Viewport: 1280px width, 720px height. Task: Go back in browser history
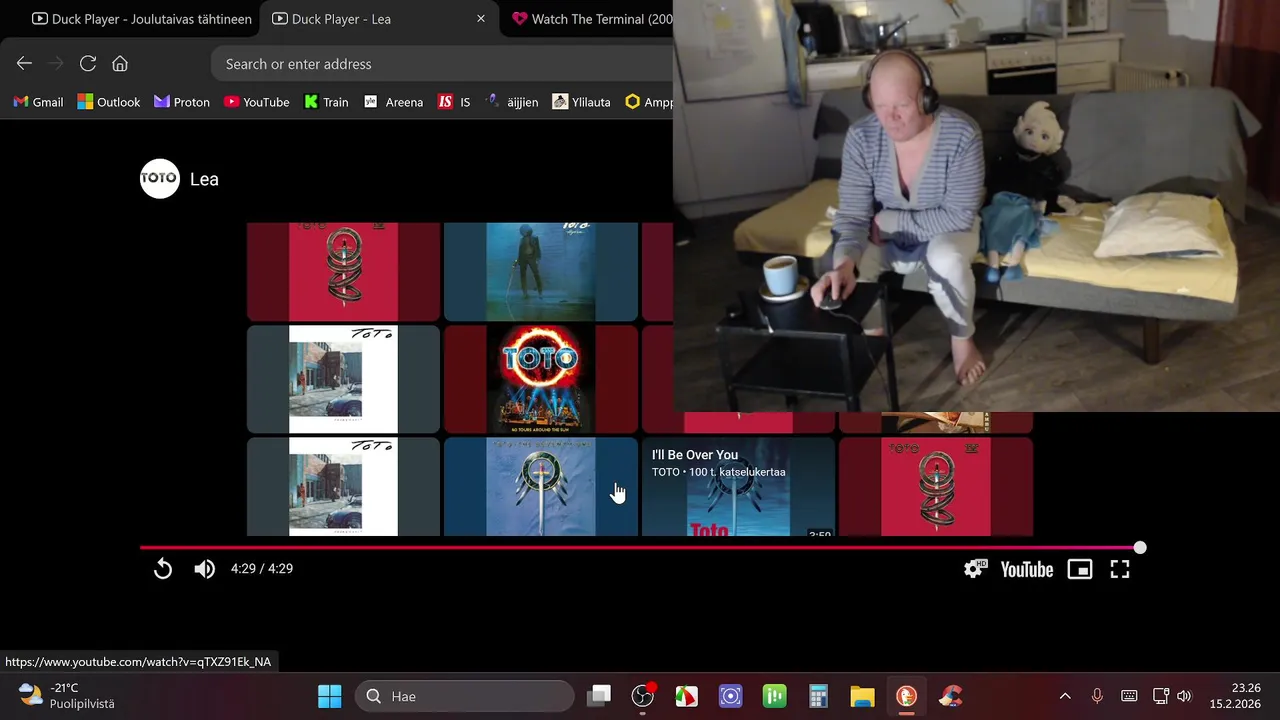pyautogui.click(x=24, y=63)
